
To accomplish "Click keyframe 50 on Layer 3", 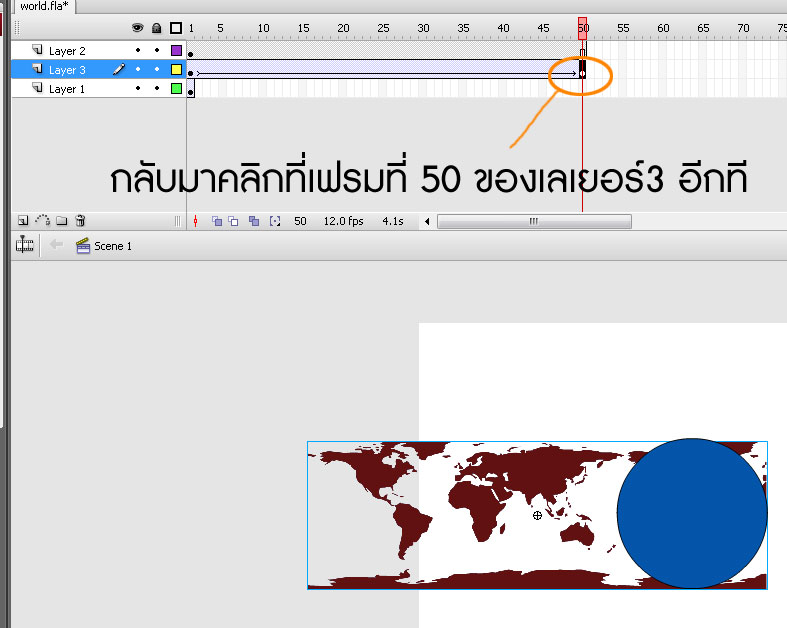I will 582,69.
